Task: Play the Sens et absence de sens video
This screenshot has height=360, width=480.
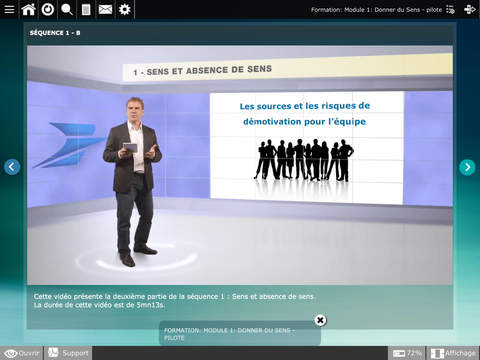Action: point(240,165)
